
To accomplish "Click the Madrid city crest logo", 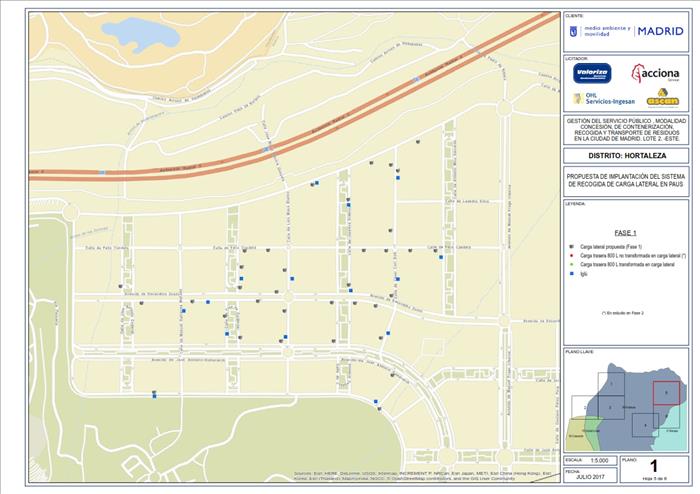I will pos(574,32).
